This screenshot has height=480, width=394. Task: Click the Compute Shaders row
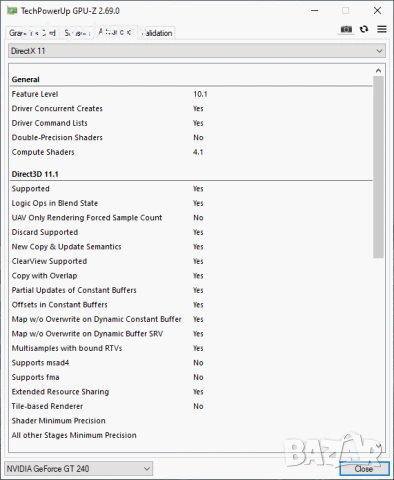[x=191, y=152]
